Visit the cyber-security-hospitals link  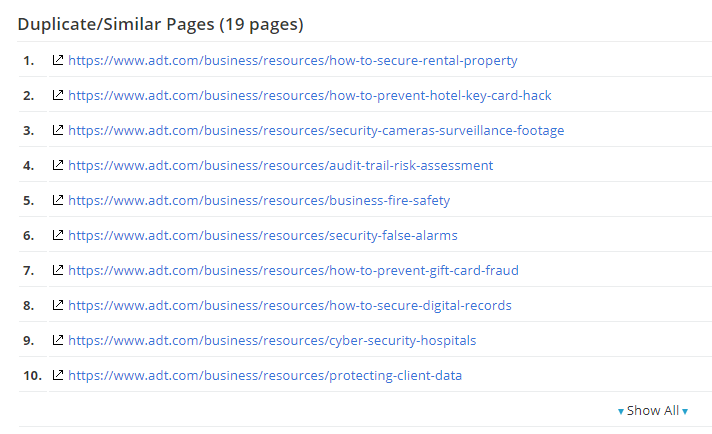point(272,340)
